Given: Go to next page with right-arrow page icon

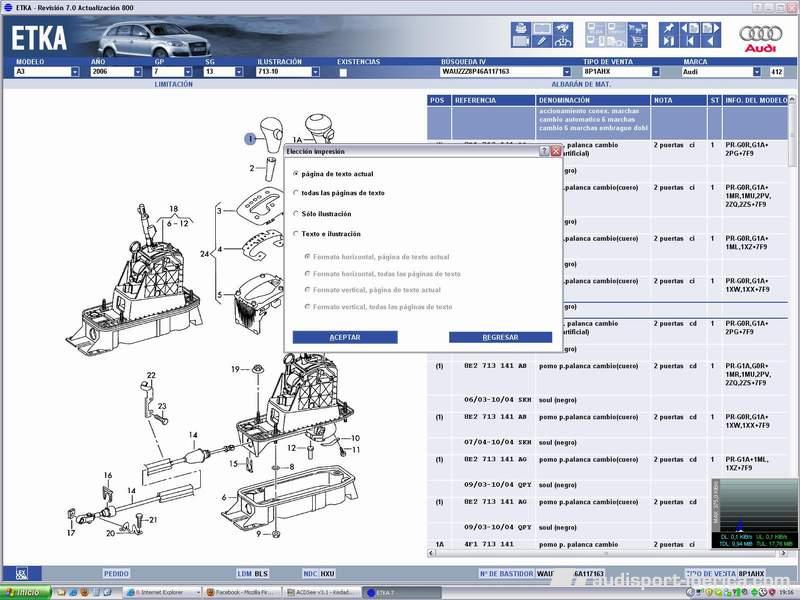Looking at the screenshot, I should click(x=711, y=28).
